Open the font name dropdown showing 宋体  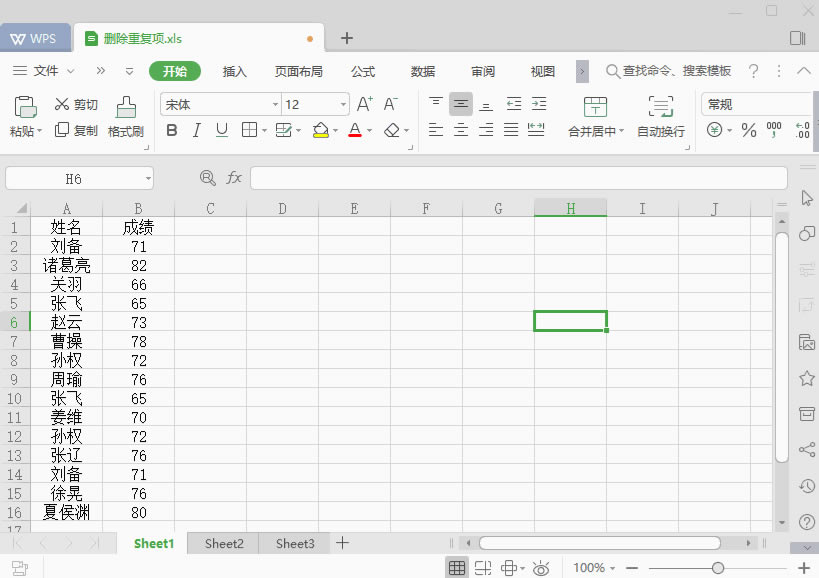275,104
